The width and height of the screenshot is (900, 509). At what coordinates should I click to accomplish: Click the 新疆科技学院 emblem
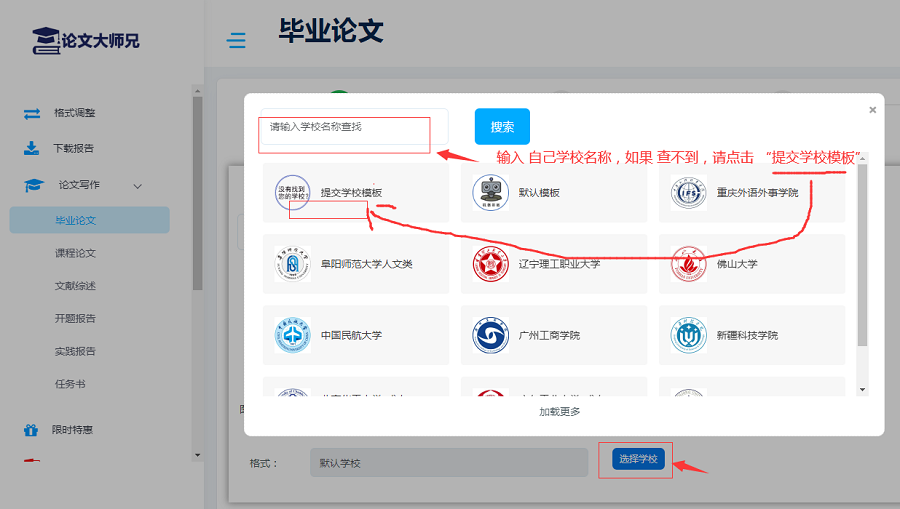pyautogui.click(x=689, y=335)
